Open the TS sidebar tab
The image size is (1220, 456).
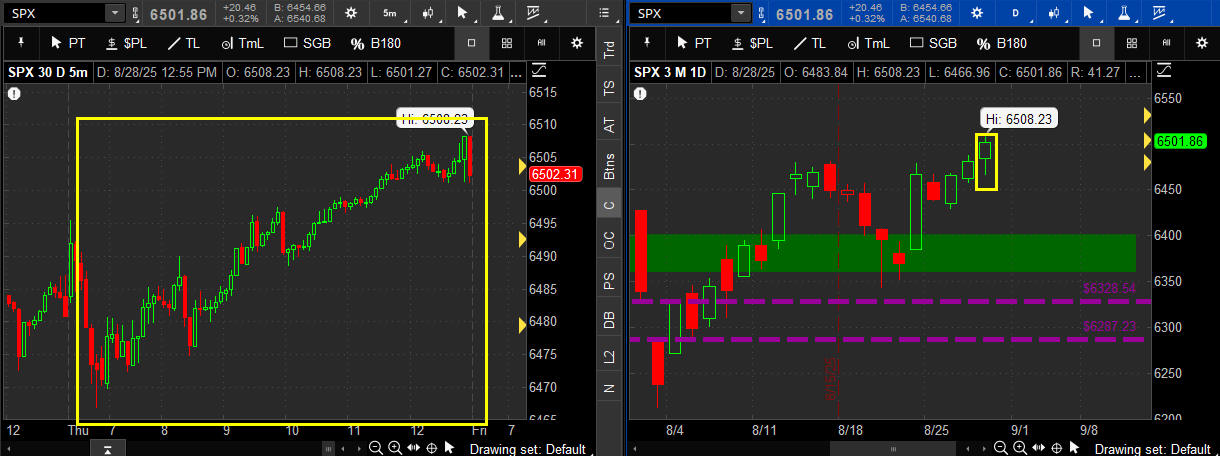click(x=609, y=88)
